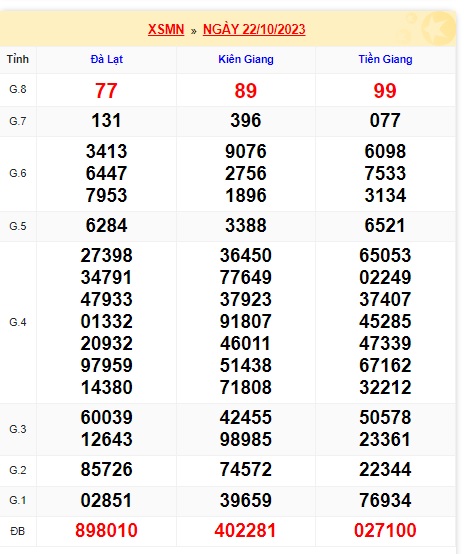Open the Kiên Giang province link
Image resolution: width=467 pixels, height=554 pixels.
coord(246,59)
